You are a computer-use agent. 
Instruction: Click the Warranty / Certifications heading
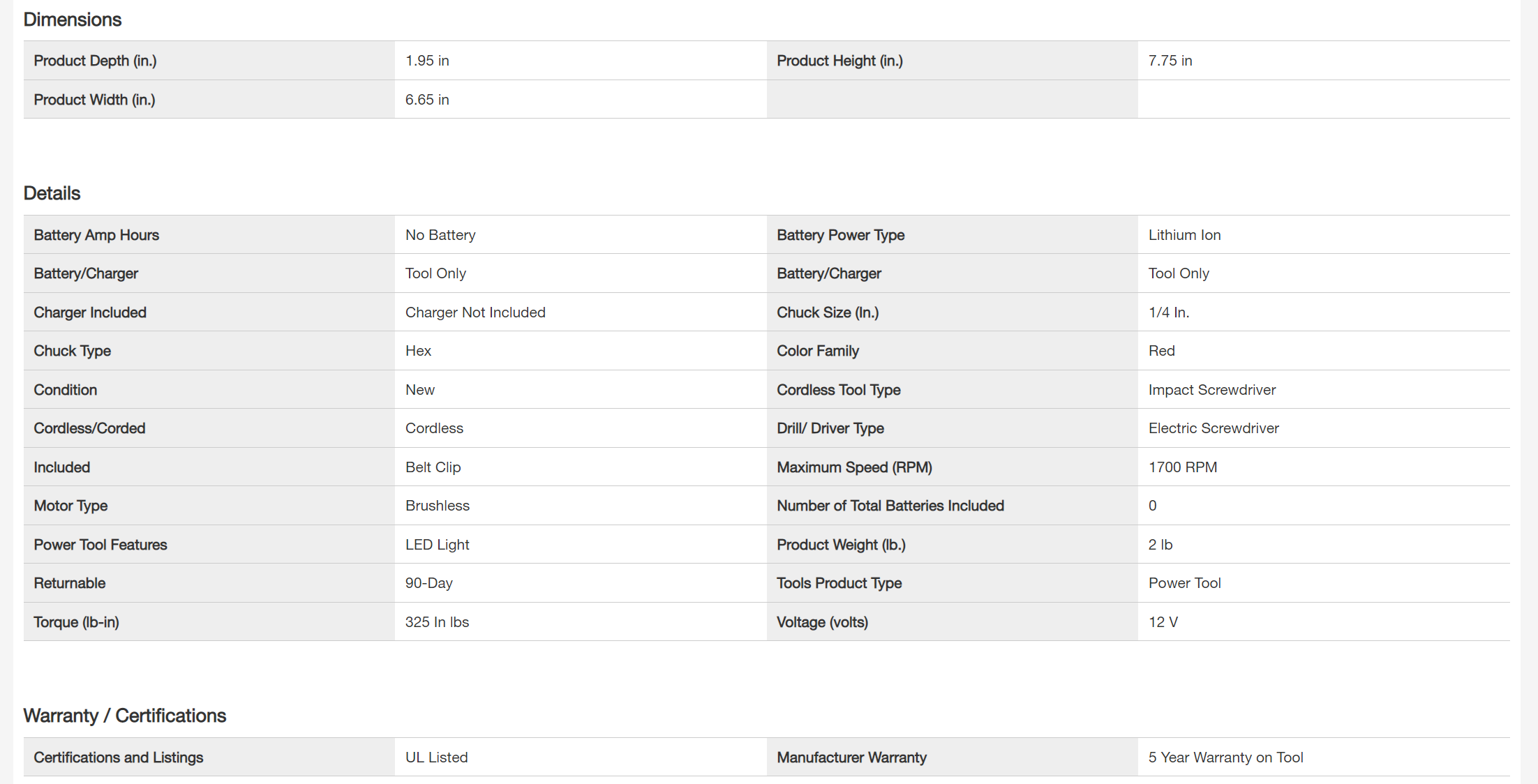pyautogui.click(x=125, y=716)
